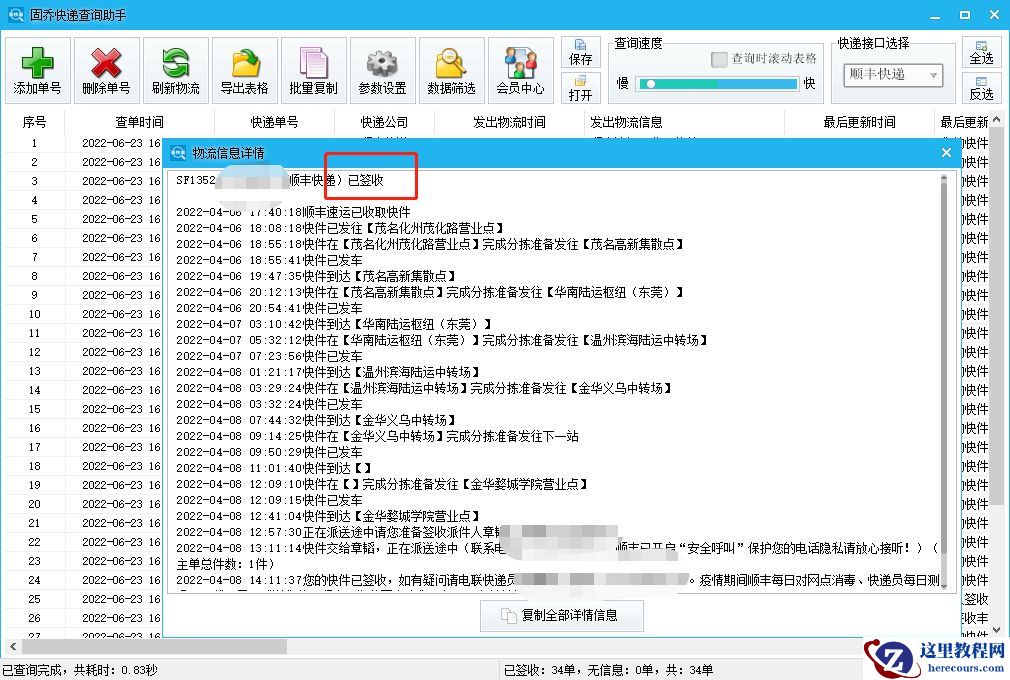
Task: Click status bar text 已查询完成，共耗时
Action: click(80, 670)
